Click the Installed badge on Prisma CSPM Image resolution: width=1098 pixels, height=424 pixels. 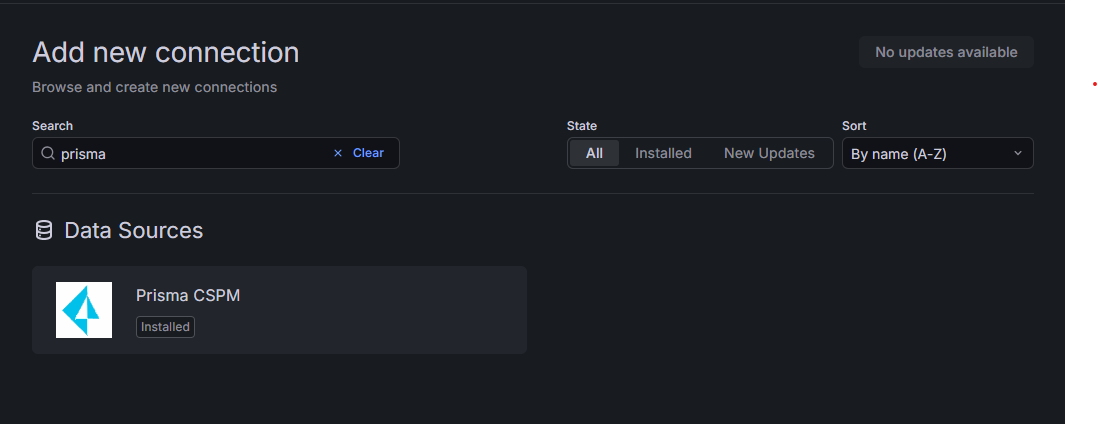[x=165, y=327]
